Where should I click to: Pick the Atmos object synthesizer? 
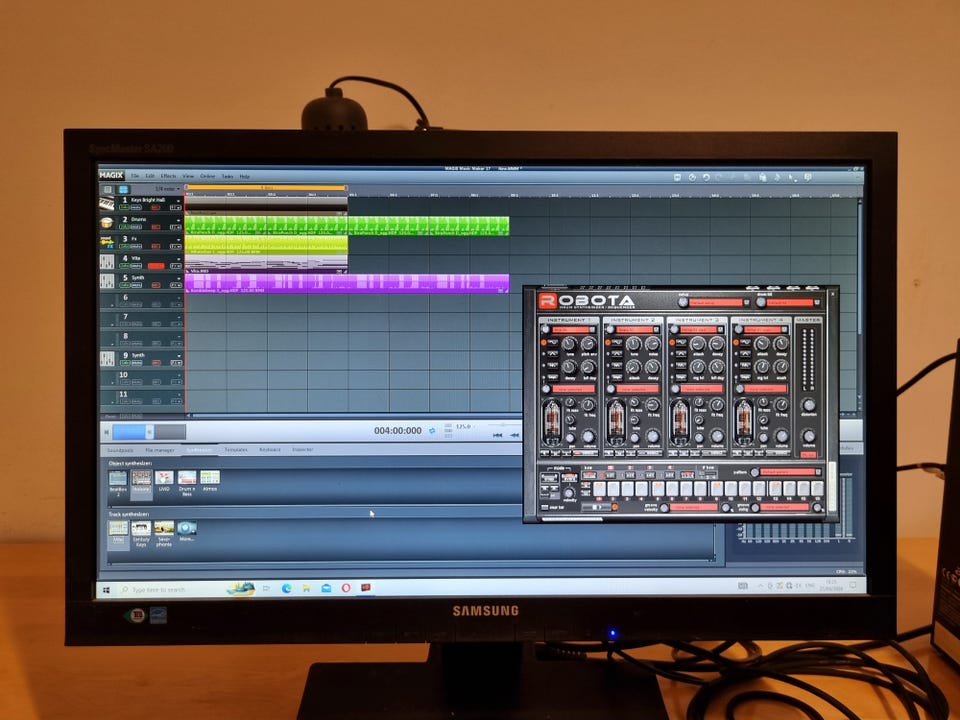coord(209,478)
